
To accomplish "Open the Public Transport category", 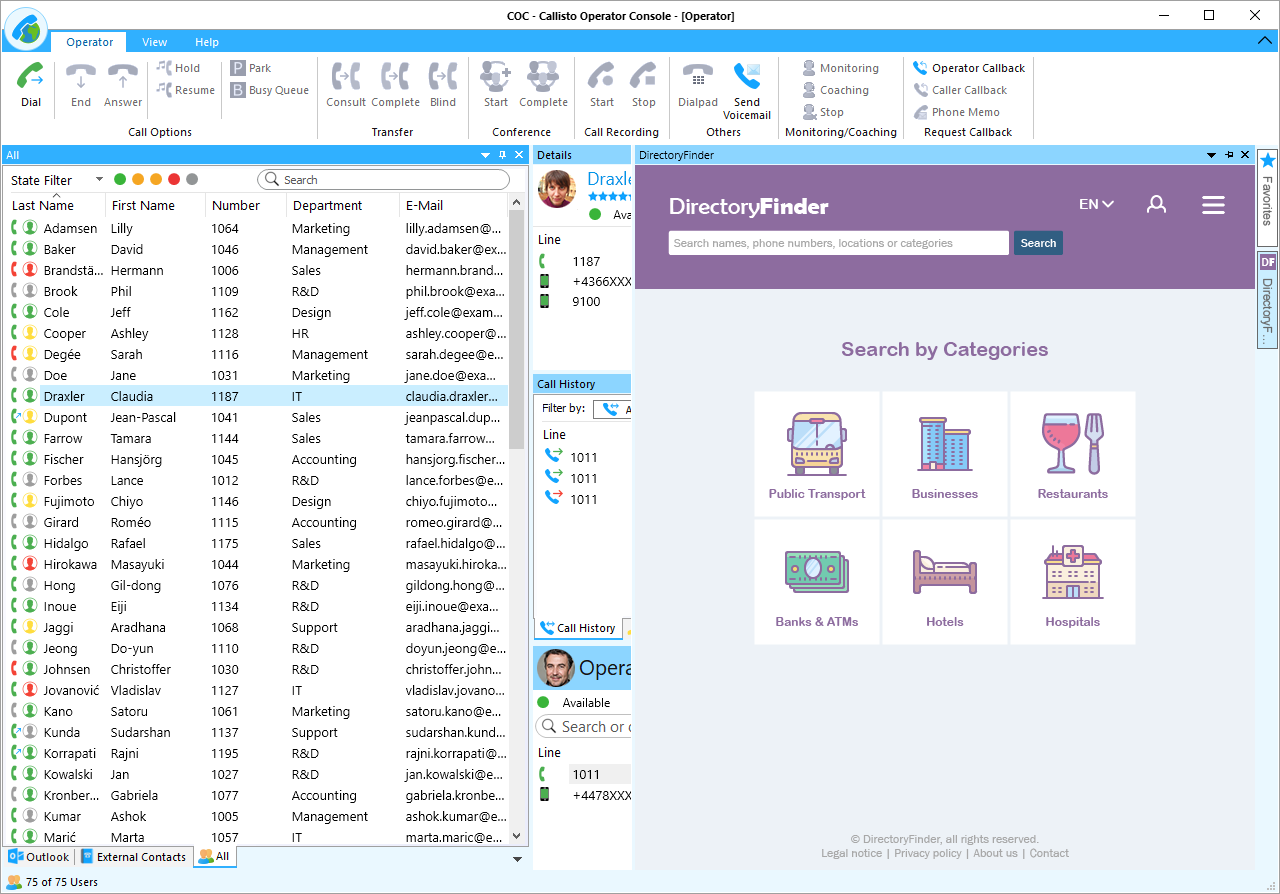I will (817, 454).
